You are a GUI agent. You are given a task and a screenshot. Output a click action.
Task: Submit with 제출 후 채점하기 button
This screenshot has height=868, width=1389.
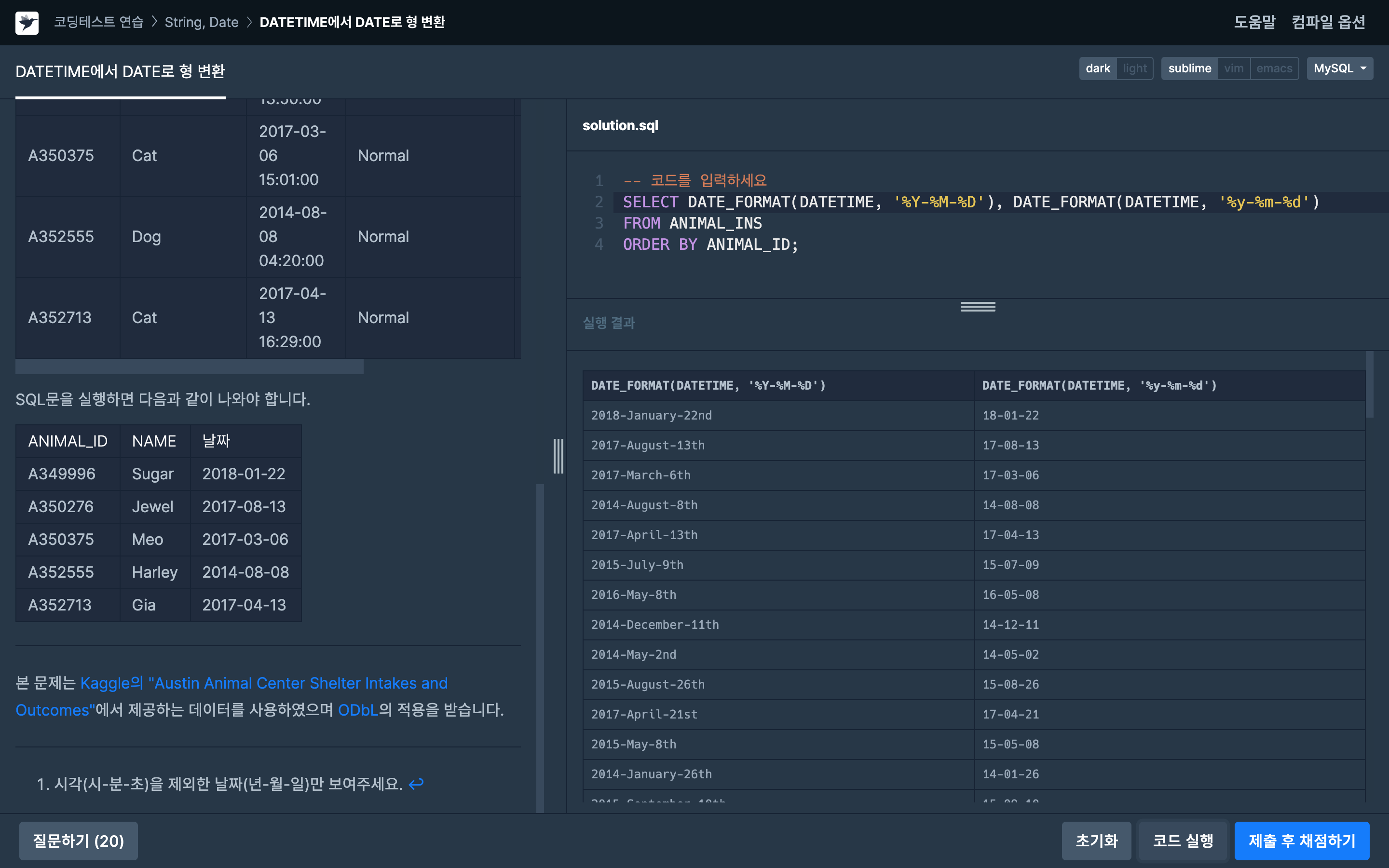(x=1301, y=841)
